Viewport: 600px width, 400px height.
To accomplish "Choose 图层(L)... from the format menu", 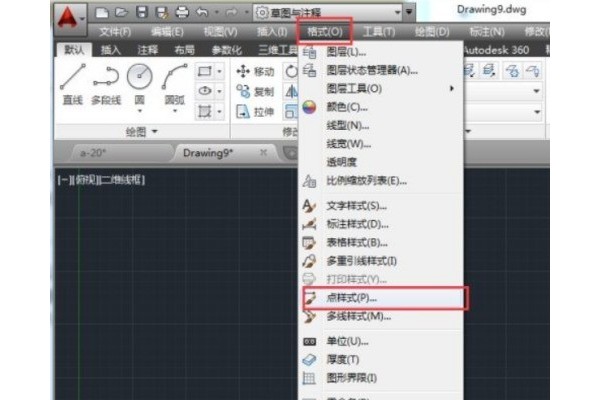I will coord(381,52).
